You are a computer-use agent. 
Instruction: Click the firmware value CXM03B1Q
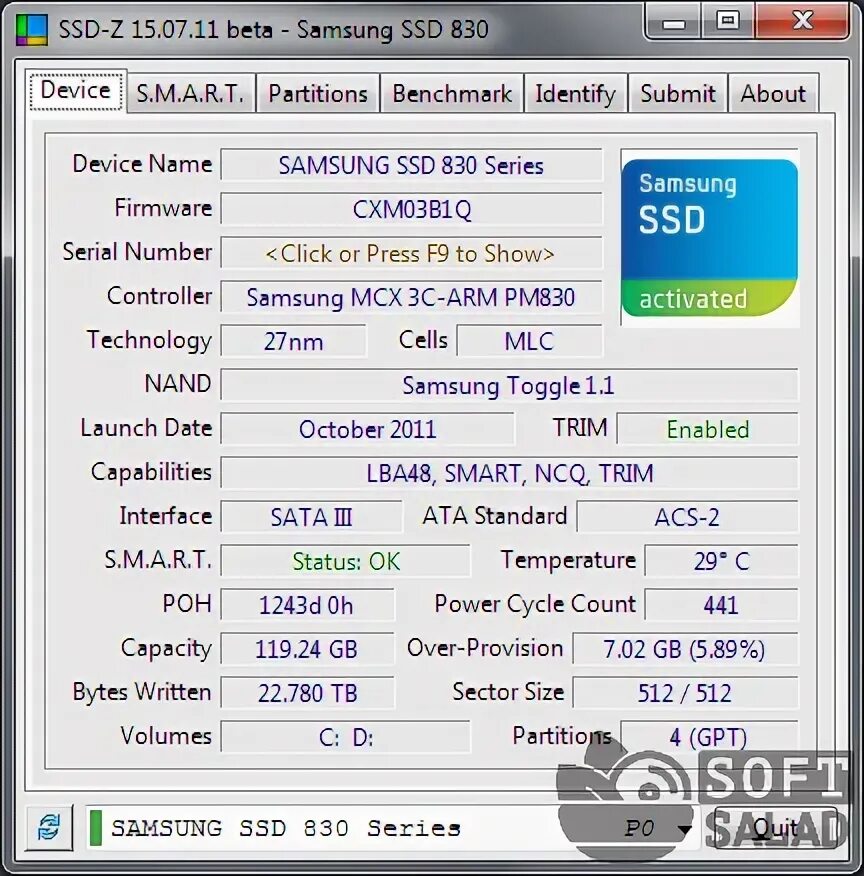click(x=411, y=210)
